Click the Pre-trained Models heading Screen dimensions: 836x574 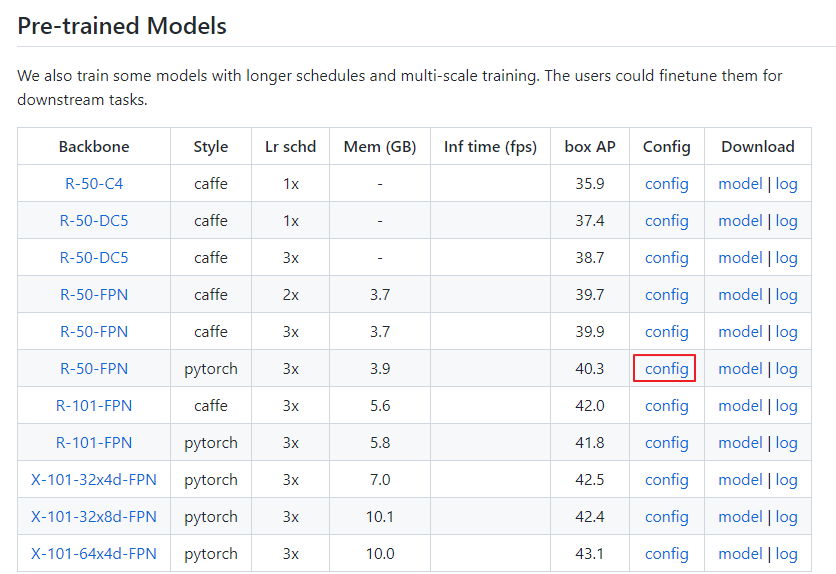tap(122, 26)
